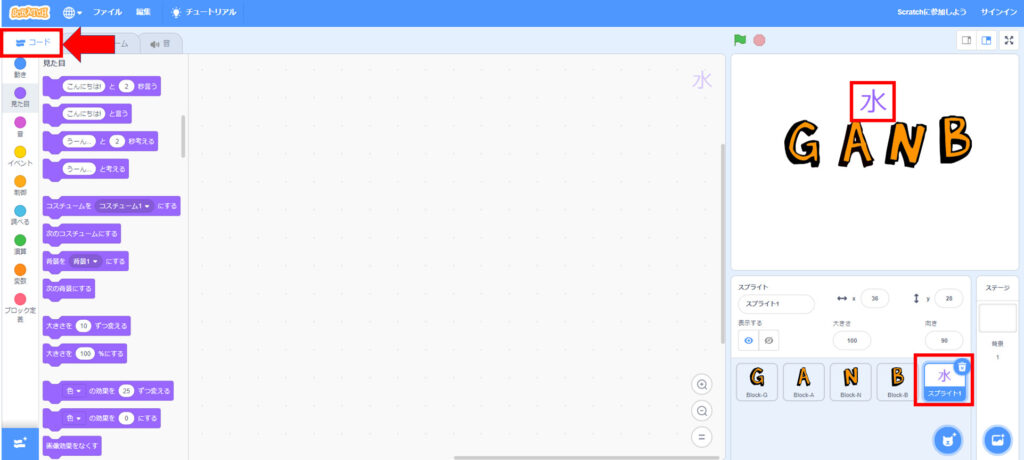This screenshot has width=1024, height=460.
Task: Select the 動き block category
Action: [20, 68]
